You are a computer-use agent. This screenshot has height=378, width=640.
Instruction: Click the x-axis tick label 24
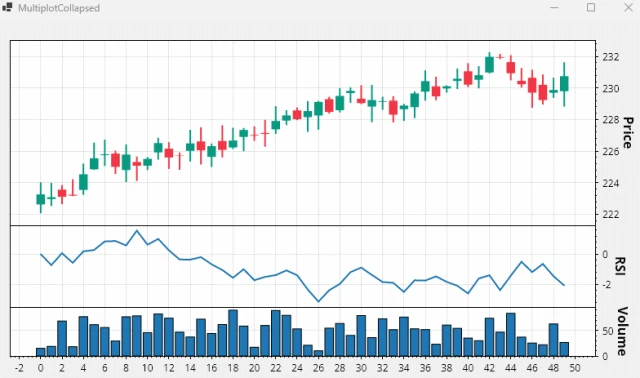pyautogui.click(x=297, y=368)
